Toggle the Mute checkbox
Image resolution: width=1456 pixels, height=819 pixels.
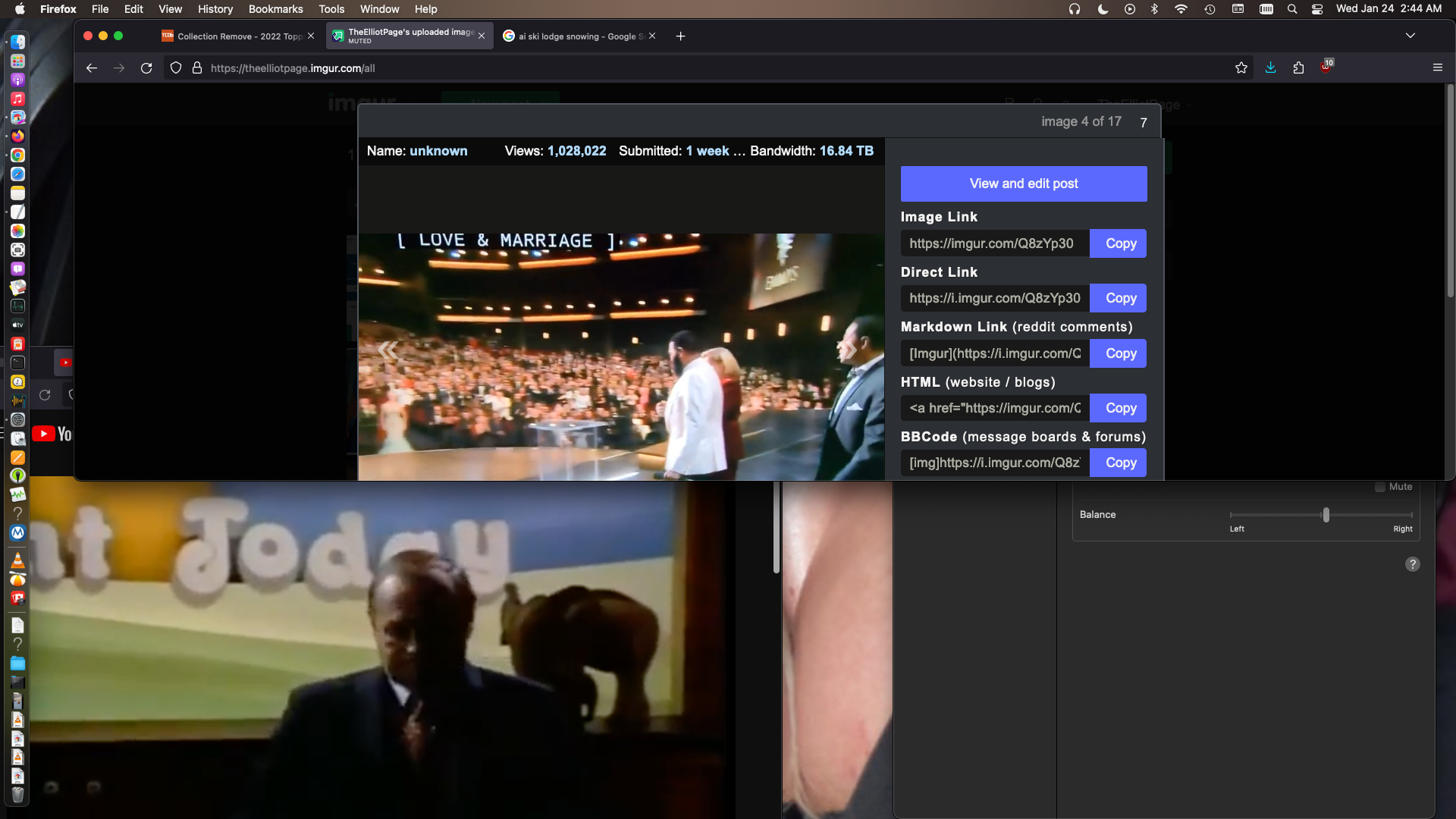click(x=1380, y=487)
